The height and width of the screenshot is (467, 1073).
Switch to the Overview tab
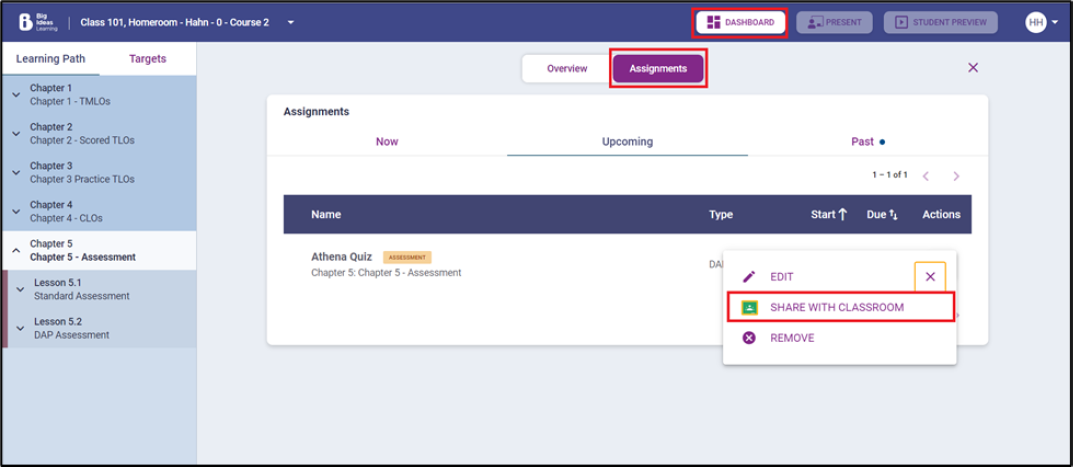[x=567, y=68]
